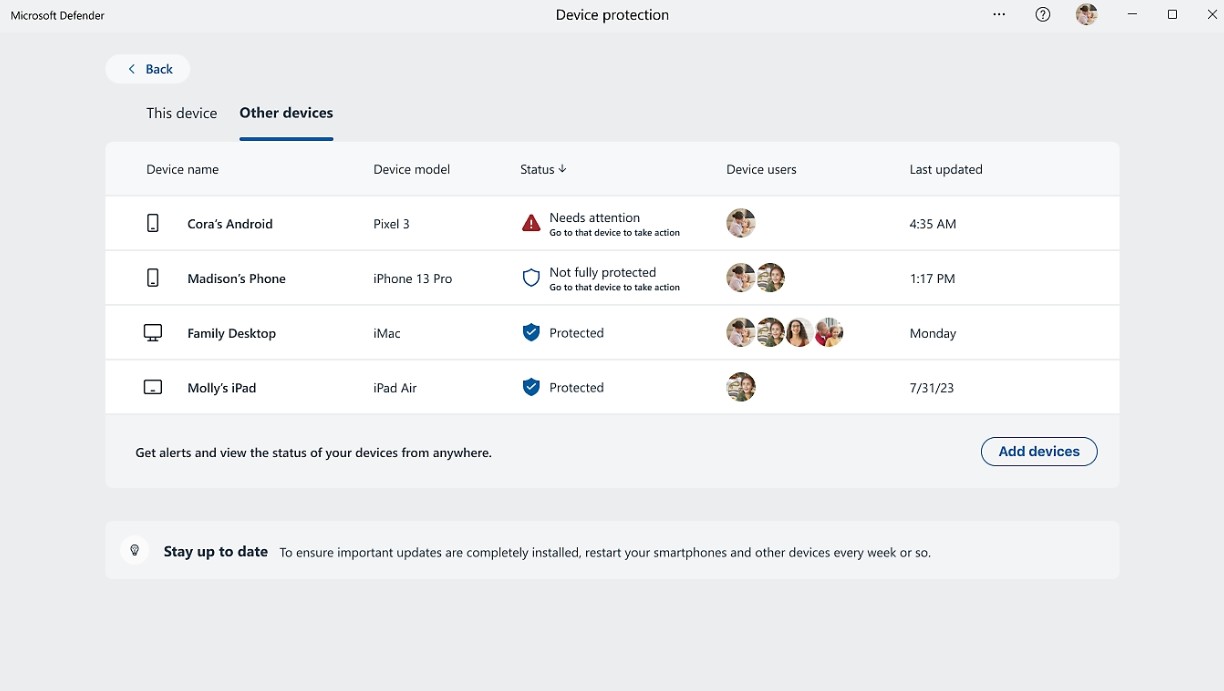Click the third user avatar on Family Desktop row
Viewport: 1224px width, 691px height.
(799, 332)
